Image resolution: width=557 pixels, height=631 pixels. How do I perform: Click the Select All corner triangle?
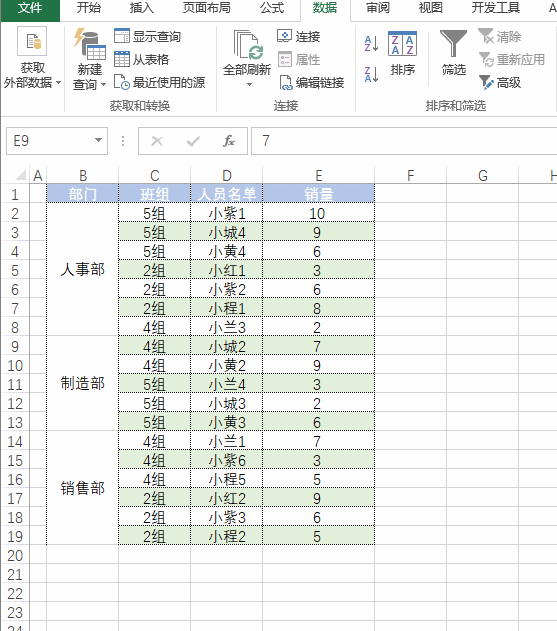(21, 175)
